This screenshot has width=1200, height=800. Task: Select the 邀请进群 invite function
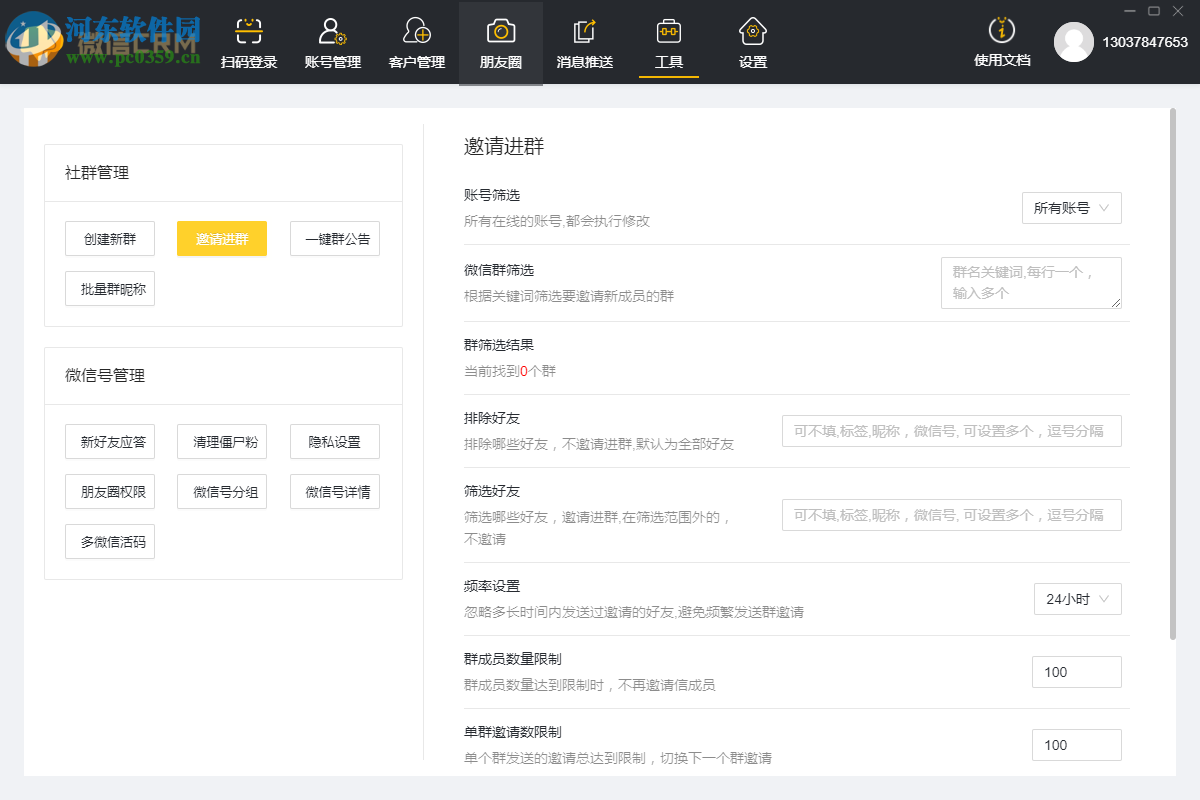point(221,238)
